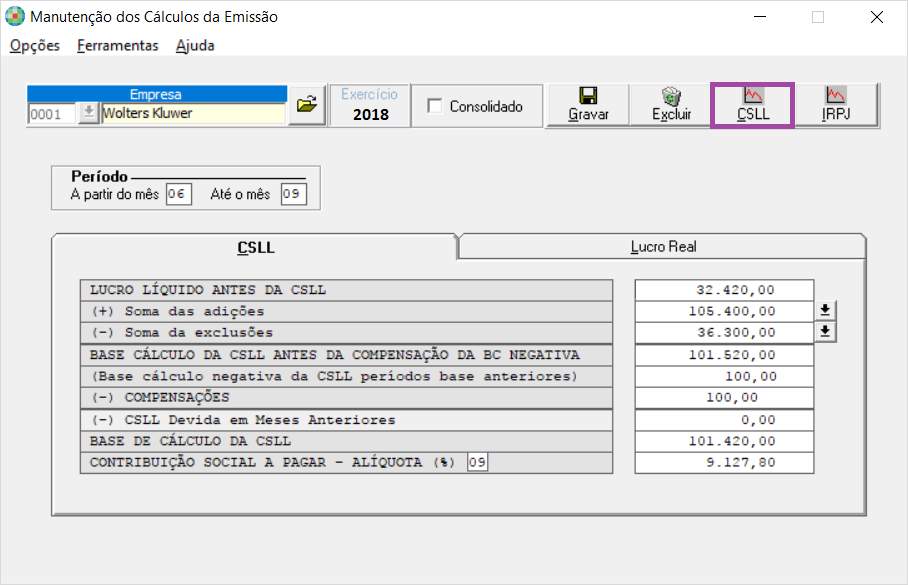
Task: Expand details for Soma das adições
Action: click(x=825, y=310)
